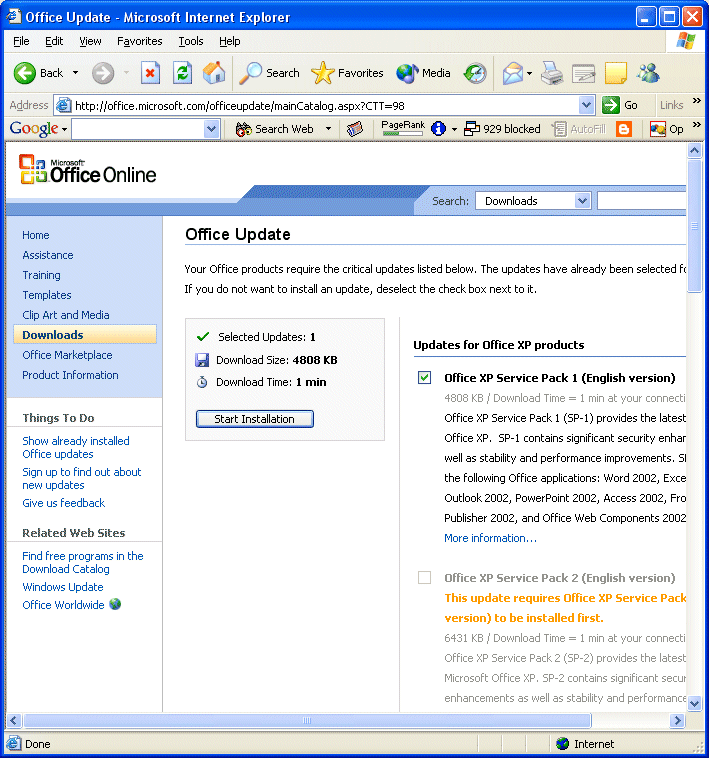Refresh the page with the green arrows icon
The height and width of the screenshot is (758, 709).
pyautogui.click(x=183, y=73)
